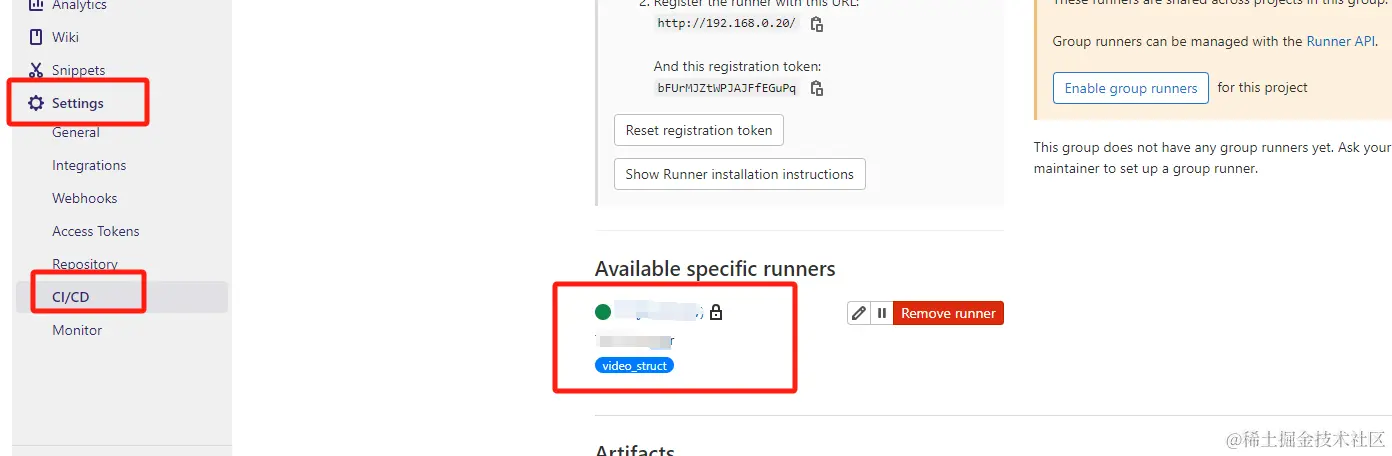Click the lock icon beside runner name
The height and width of the screenshot is (456, 1392).
716,313
